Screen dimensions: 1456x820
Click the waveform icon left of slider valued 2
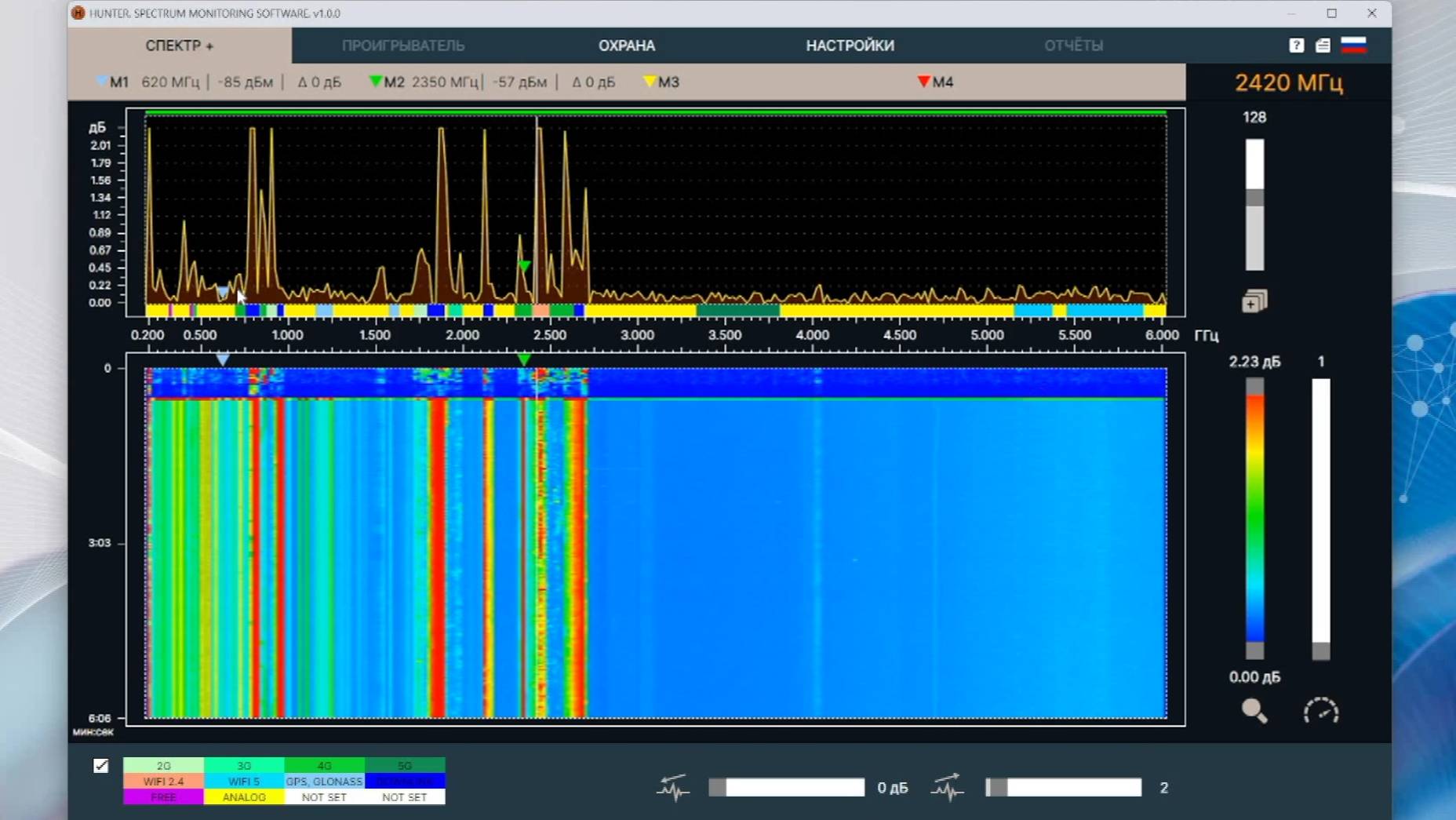[x=947, y=787]
